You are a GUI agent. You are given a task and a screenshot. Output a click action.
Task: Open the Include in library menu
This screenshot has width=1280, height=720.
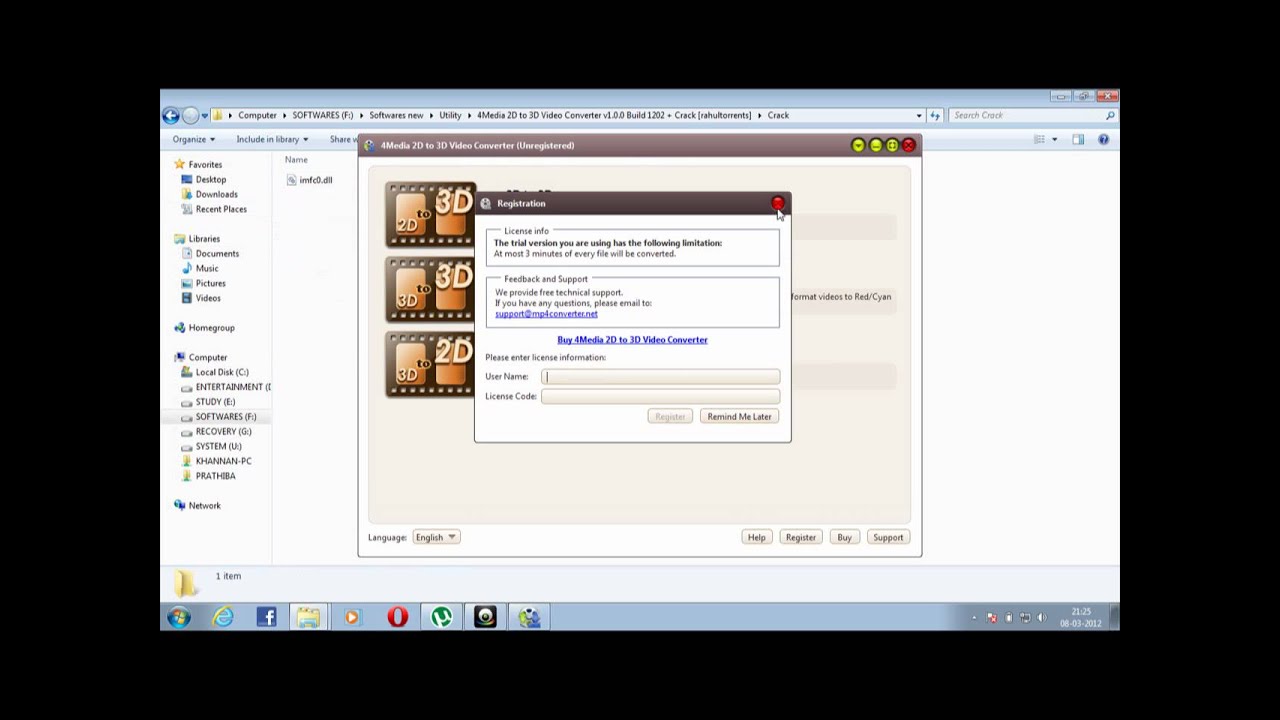pos(272,140)
